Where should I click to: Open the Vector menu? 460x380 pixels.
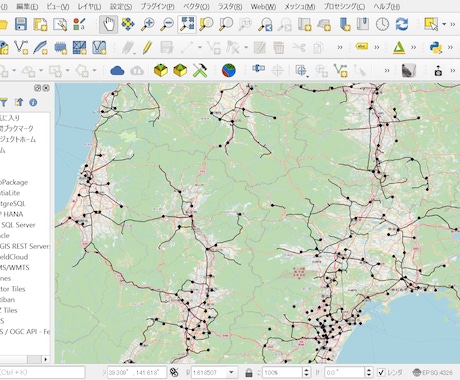pos(196,7)
